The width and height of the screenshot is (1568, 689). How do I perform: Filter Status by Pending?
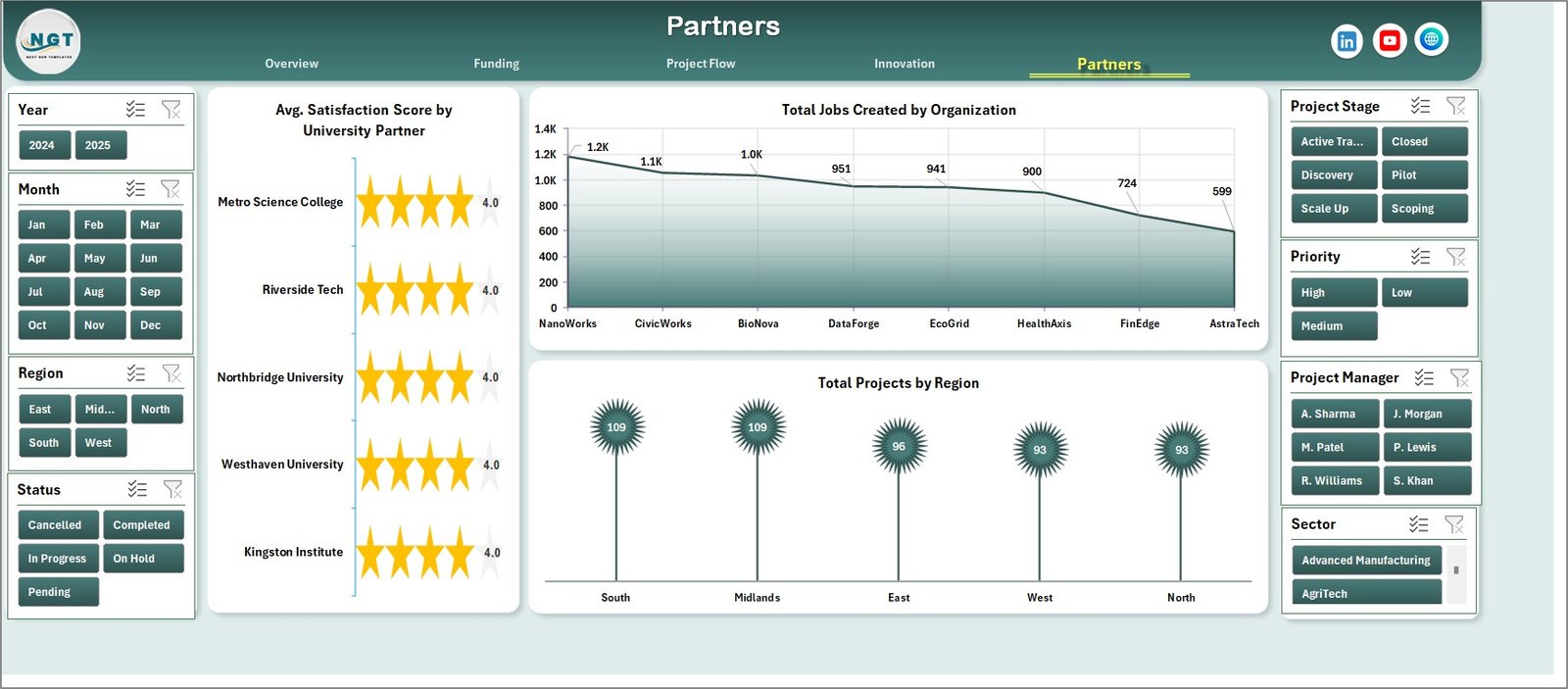tap(58, 591)
